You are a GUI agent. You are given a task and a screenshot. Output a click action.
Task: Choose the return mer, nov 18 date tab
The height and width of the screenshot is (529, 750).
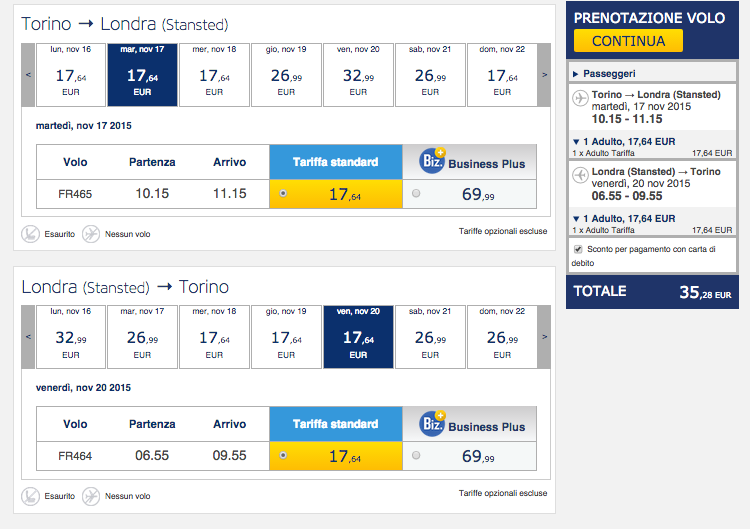pyautogui.click(x=214, y=337)
